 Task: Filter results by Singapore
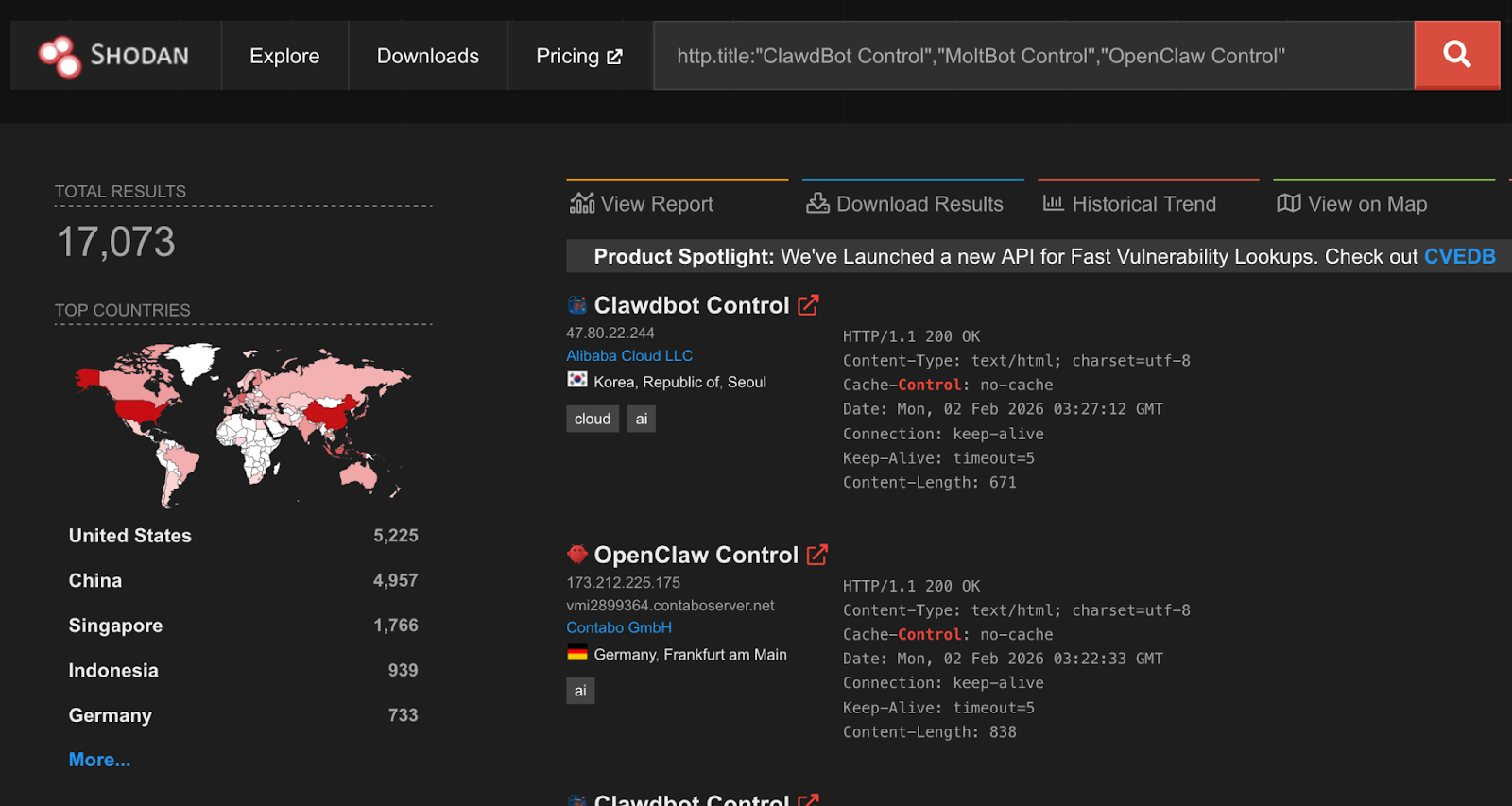click(x=115, y=626)
